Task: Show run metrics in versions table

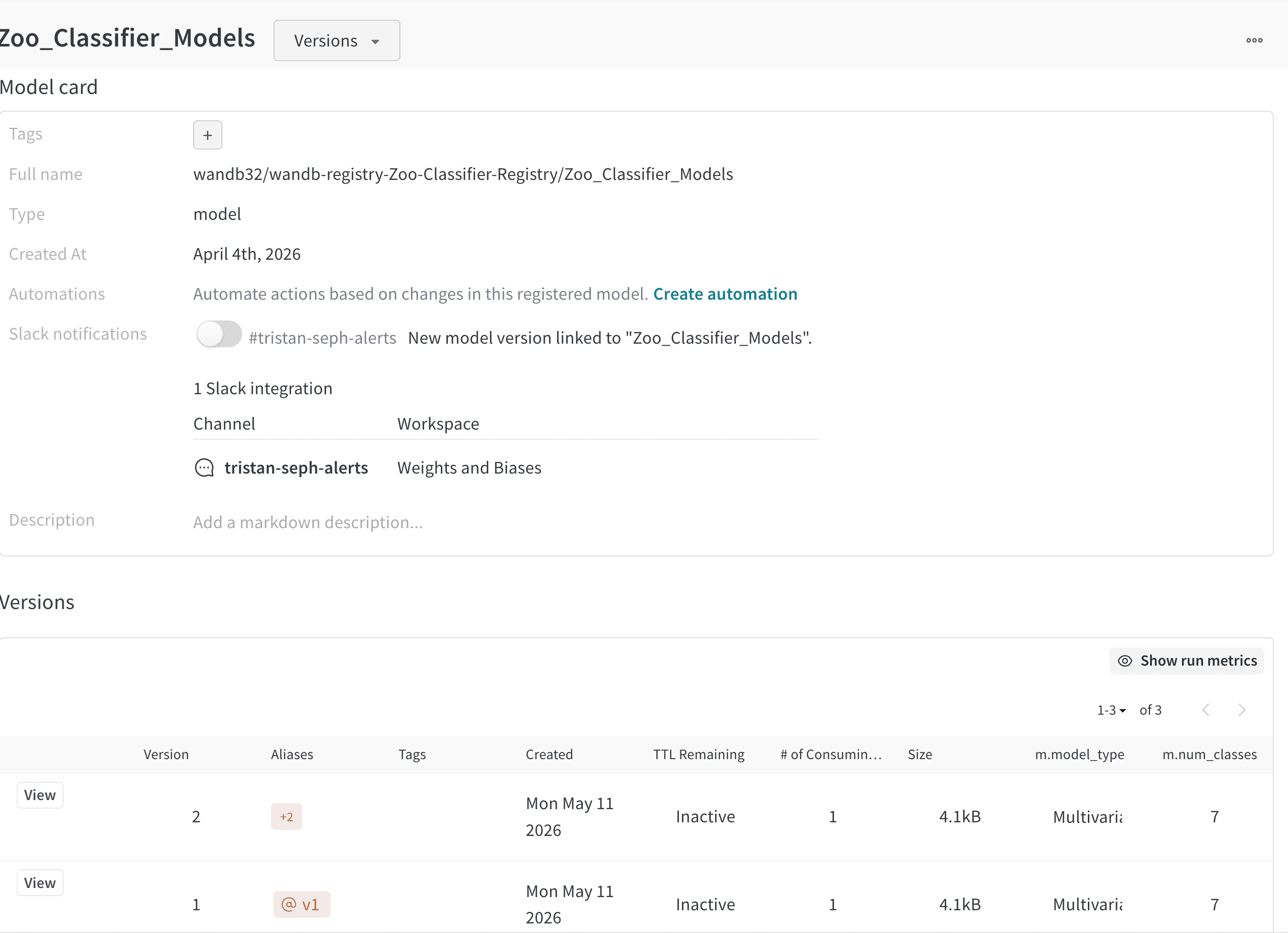Action: [x=1187, y=661]
